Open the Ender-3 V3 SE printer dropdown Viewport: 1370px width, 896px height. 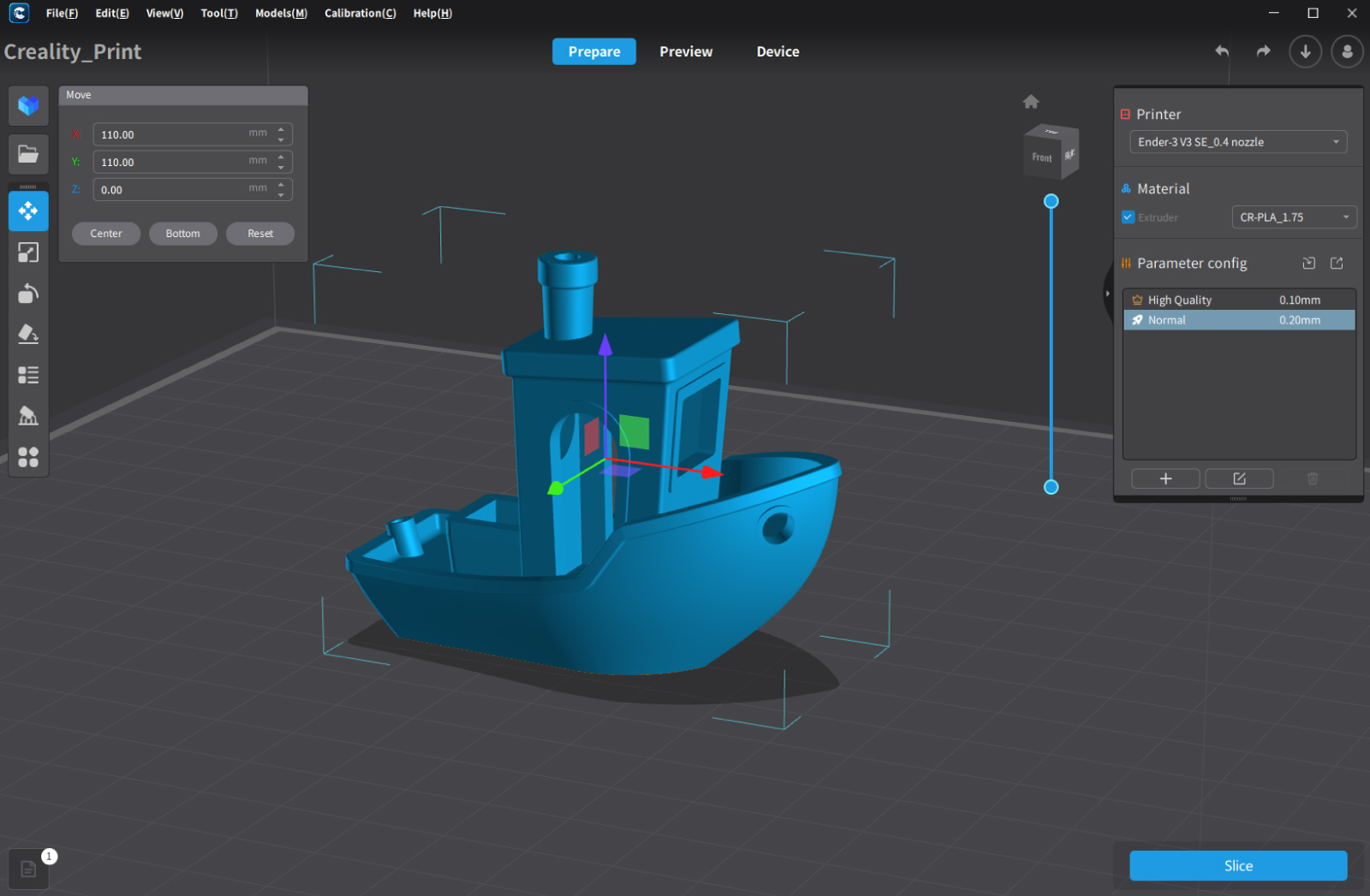[1238, 142]
